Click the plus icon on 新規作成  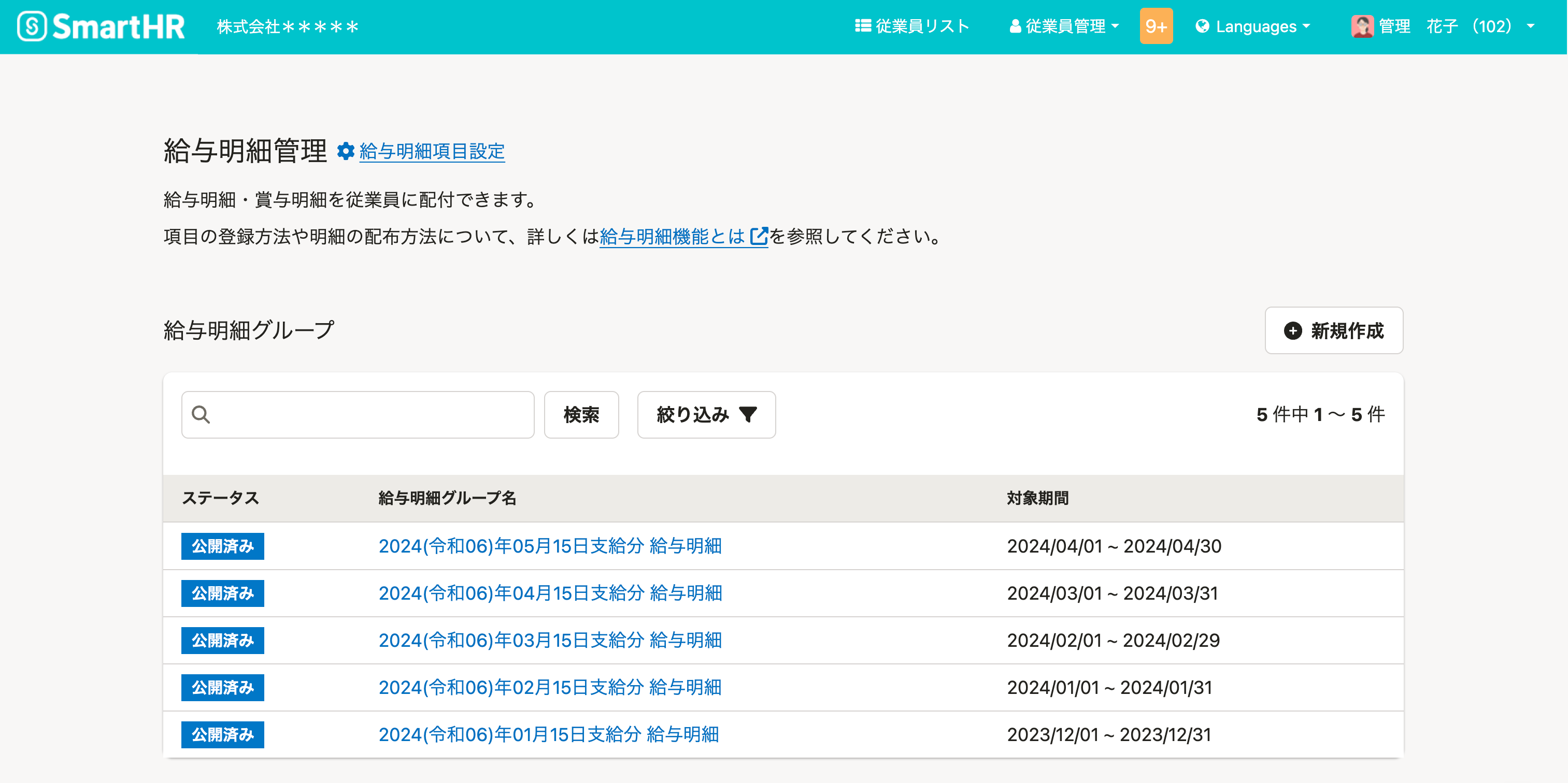tap(1293, 331)
